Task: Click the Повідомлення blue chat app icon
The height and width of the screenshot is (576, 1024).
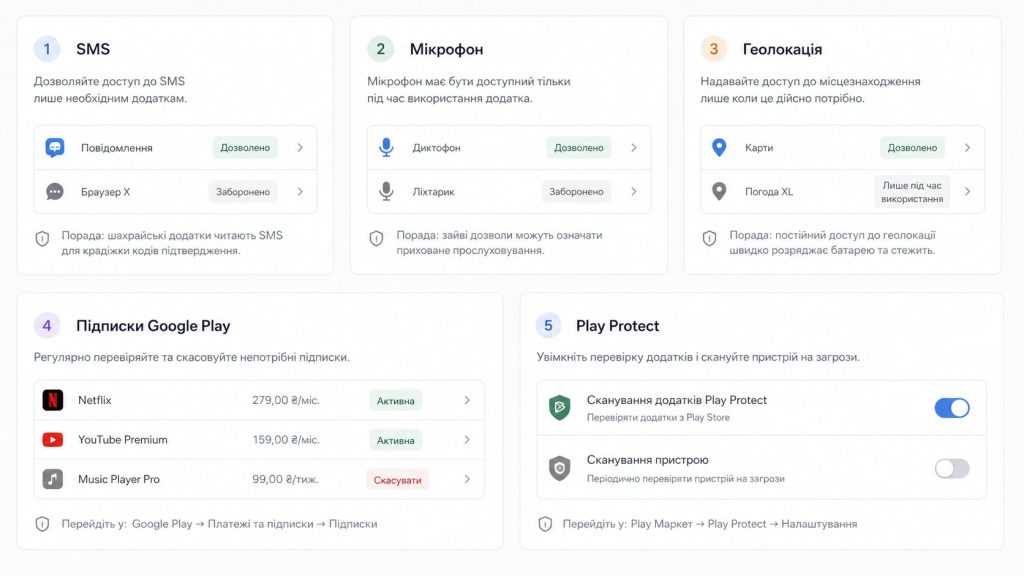Action: (55, 148)
